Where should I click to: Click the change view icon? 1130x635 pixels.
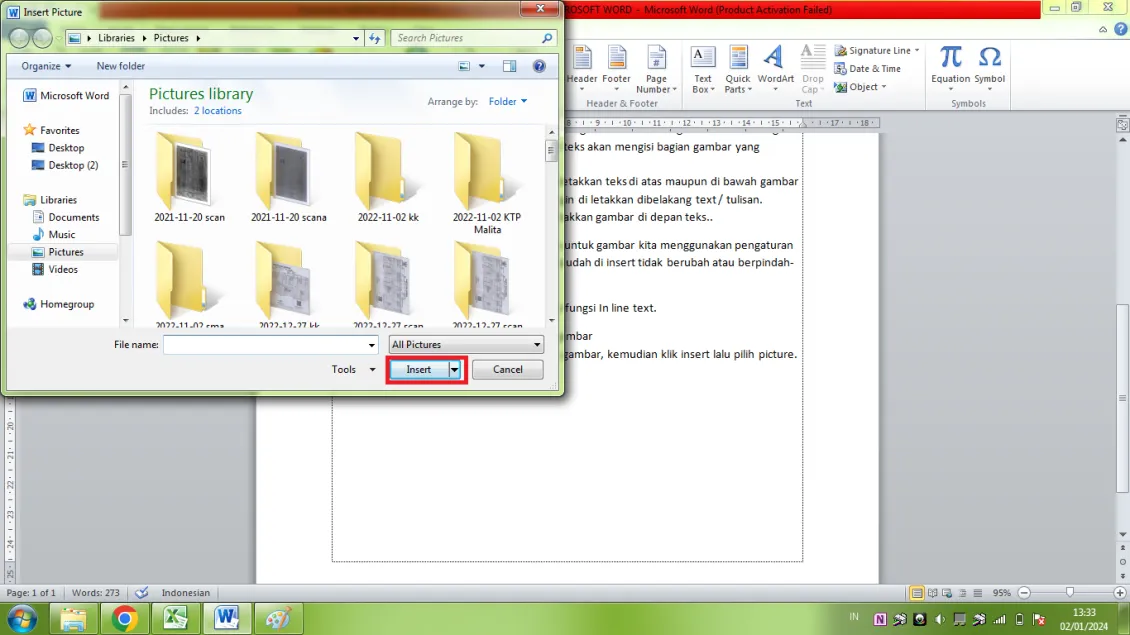pos(464,66)
